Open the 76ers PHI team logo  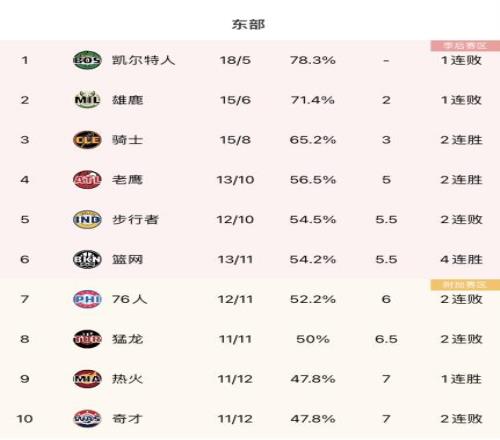(87, 299)
